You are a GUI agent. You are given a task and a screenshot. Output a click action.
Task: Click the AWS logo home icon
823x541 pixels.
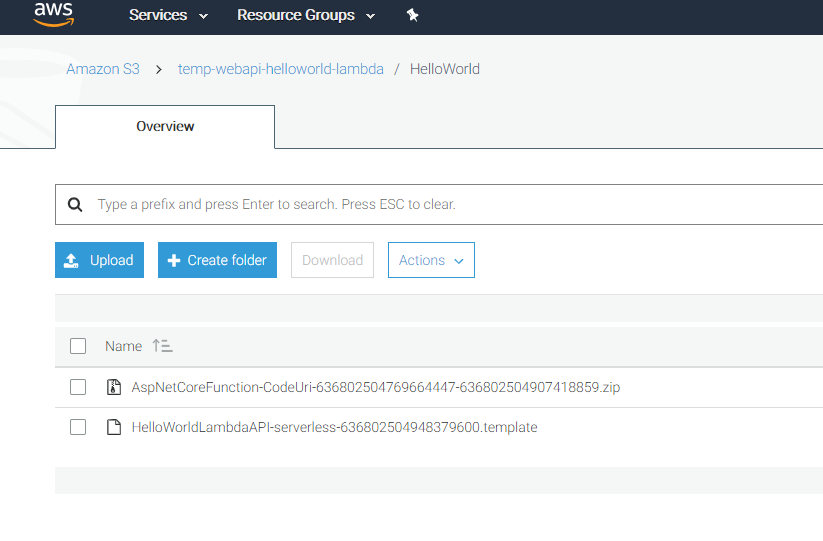(x=54, y=14)
